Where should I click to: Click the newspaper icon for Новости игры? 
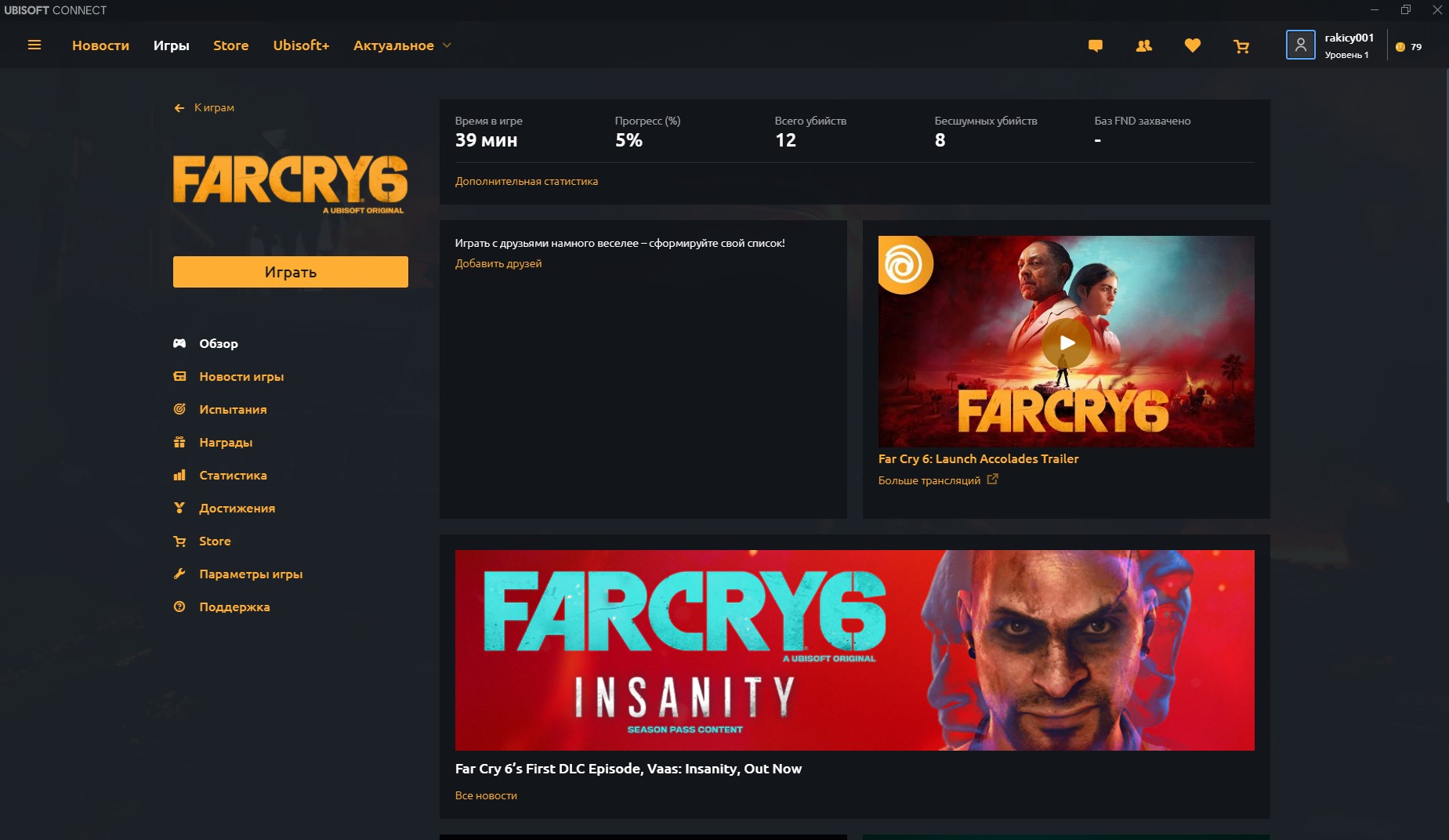(x=179, y=376)
